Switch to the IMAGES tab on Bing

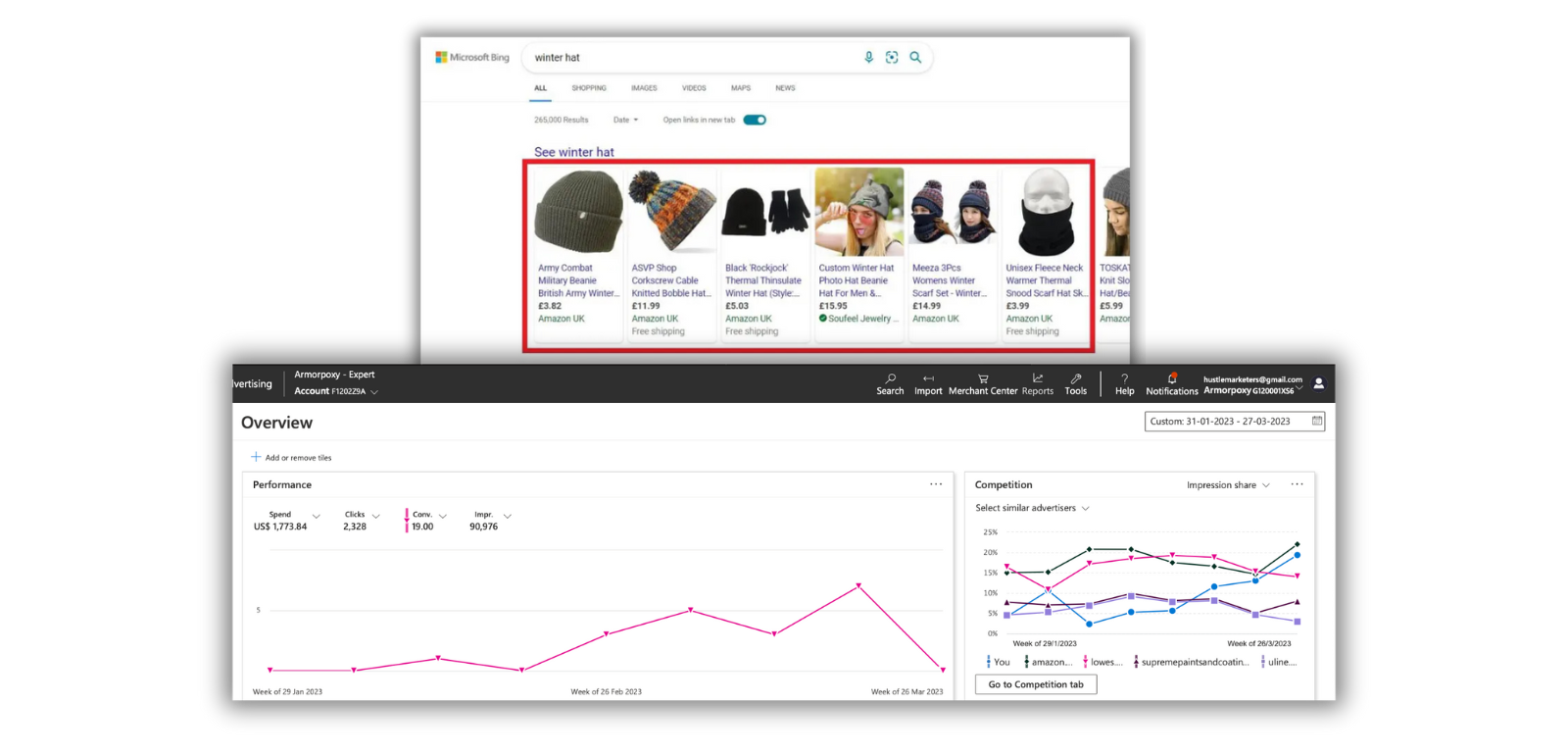coord(644,88)
